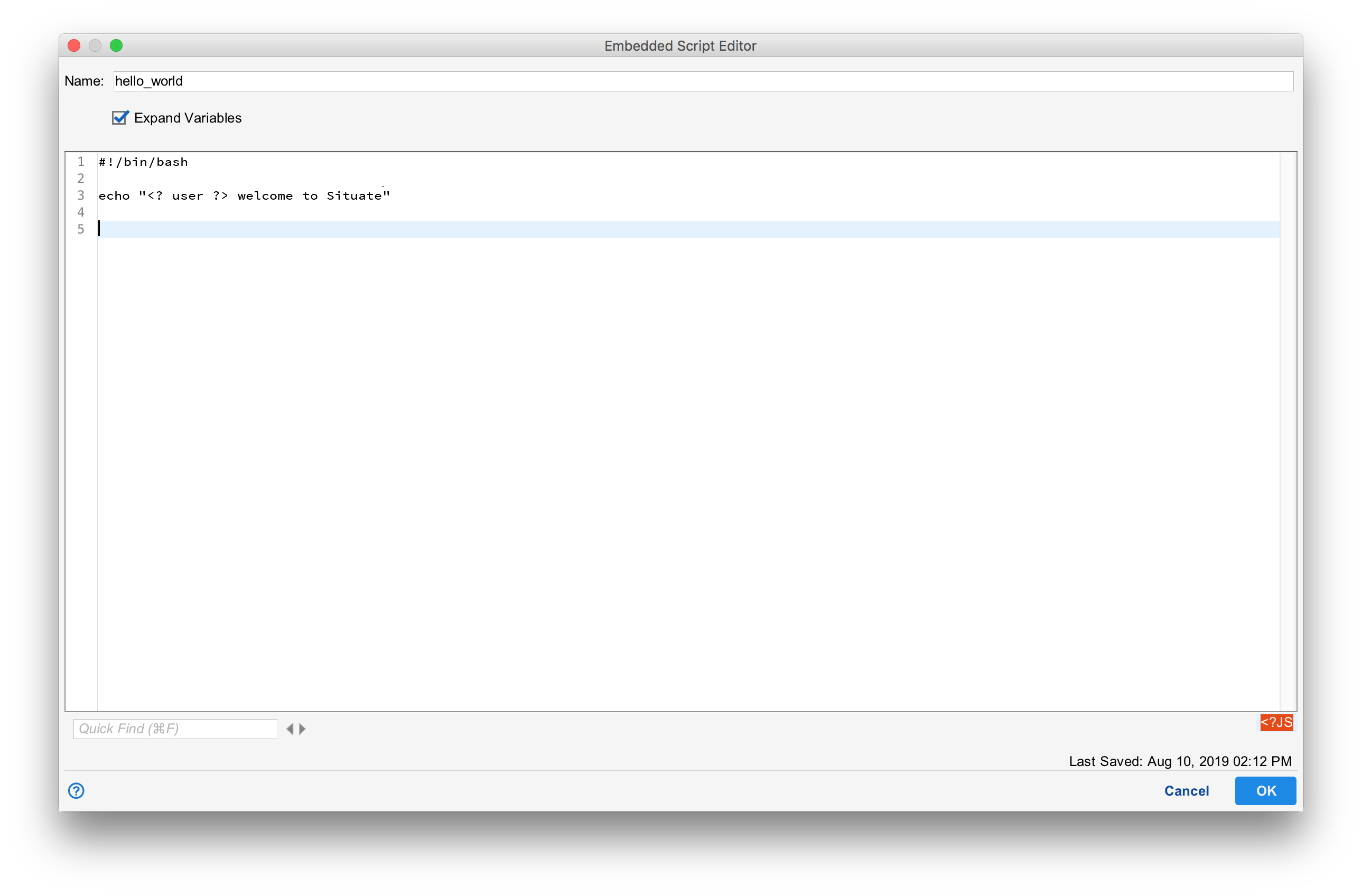Click the find-previous left arrow
This screenshot has height=896, width=1362.
[x=291, y=729]
